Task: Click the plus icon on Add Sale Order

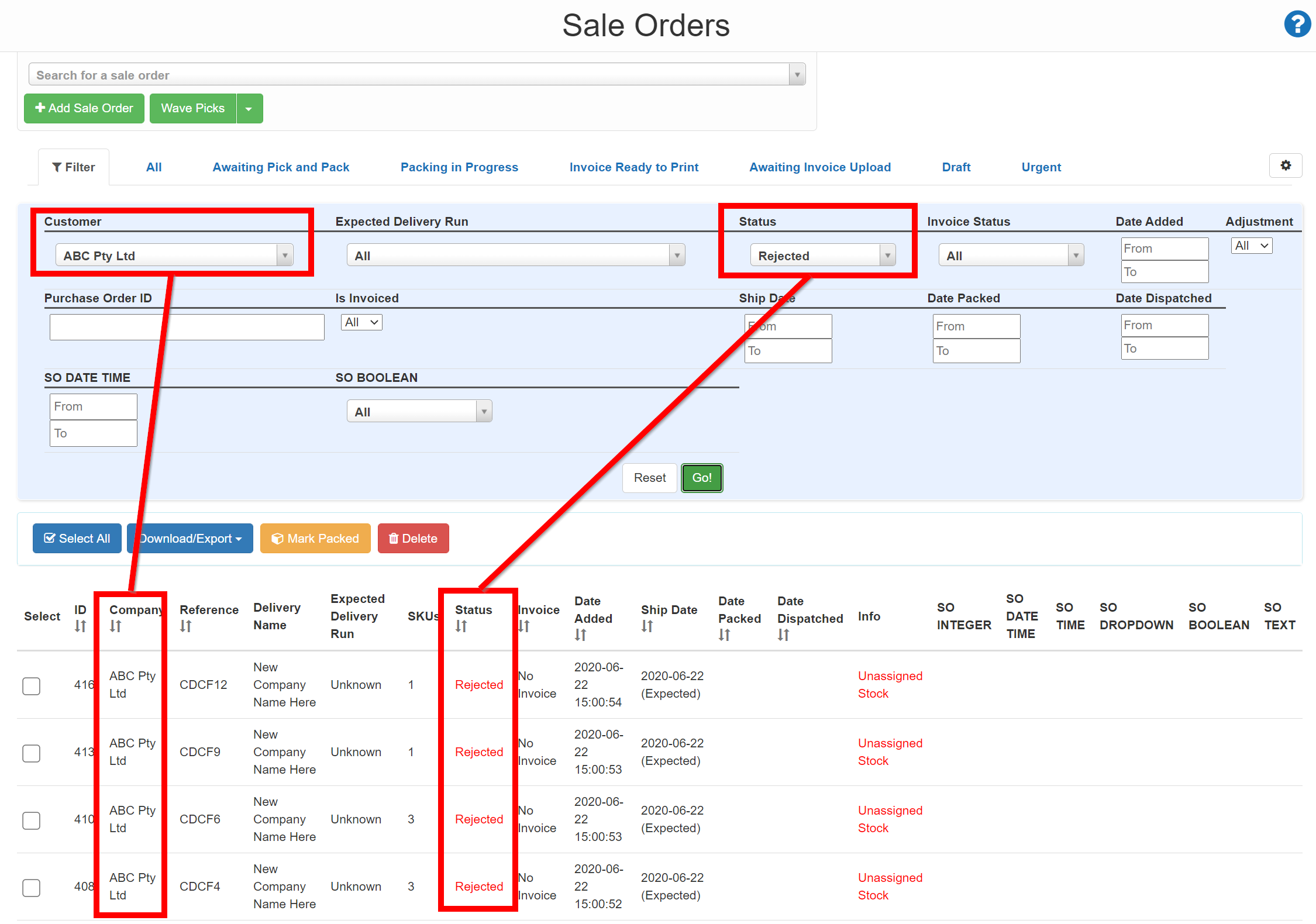Action: point(40,108)
